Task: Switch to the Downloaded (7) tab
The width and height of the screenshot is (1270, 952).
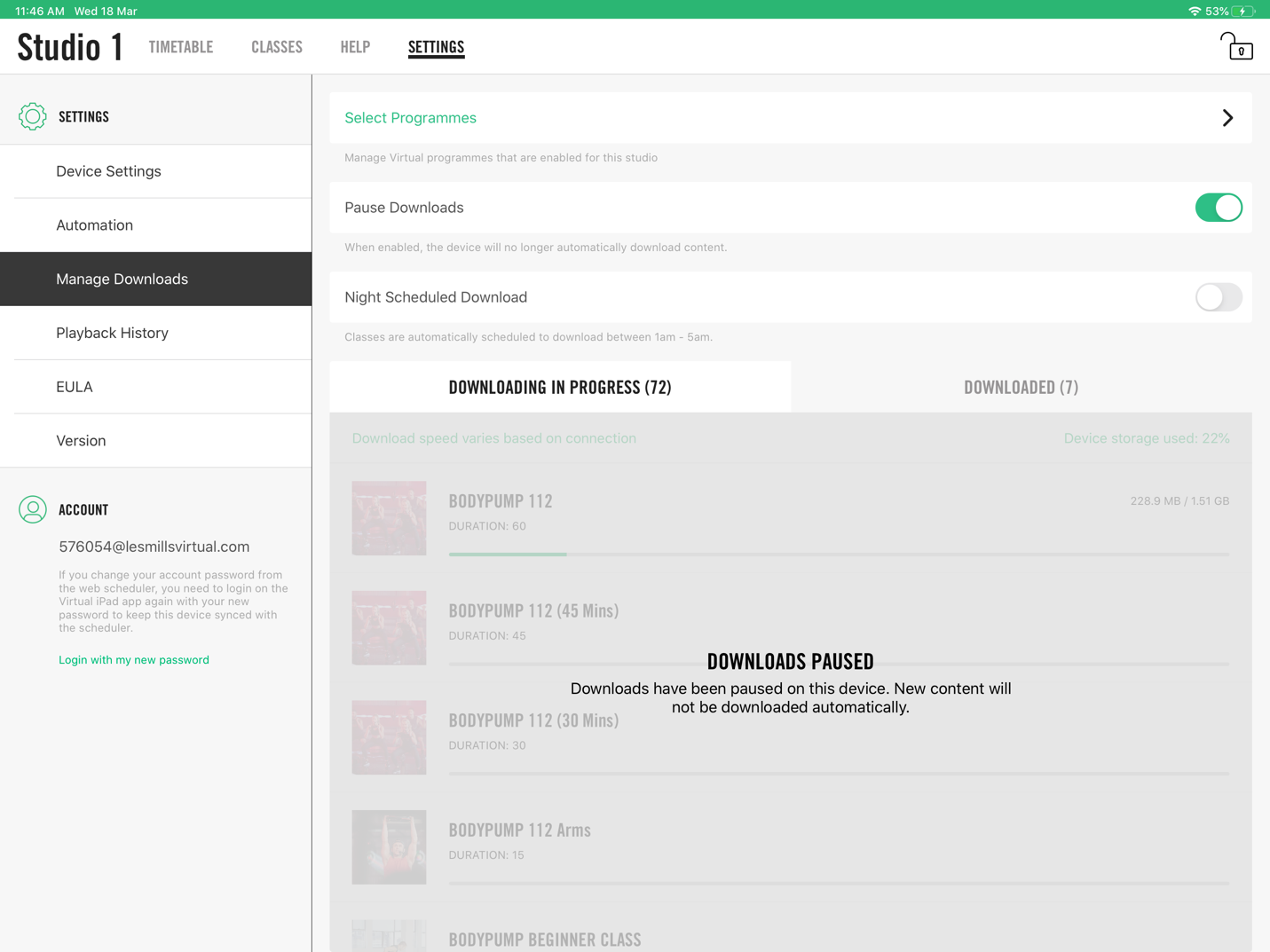Action: 1022,387
